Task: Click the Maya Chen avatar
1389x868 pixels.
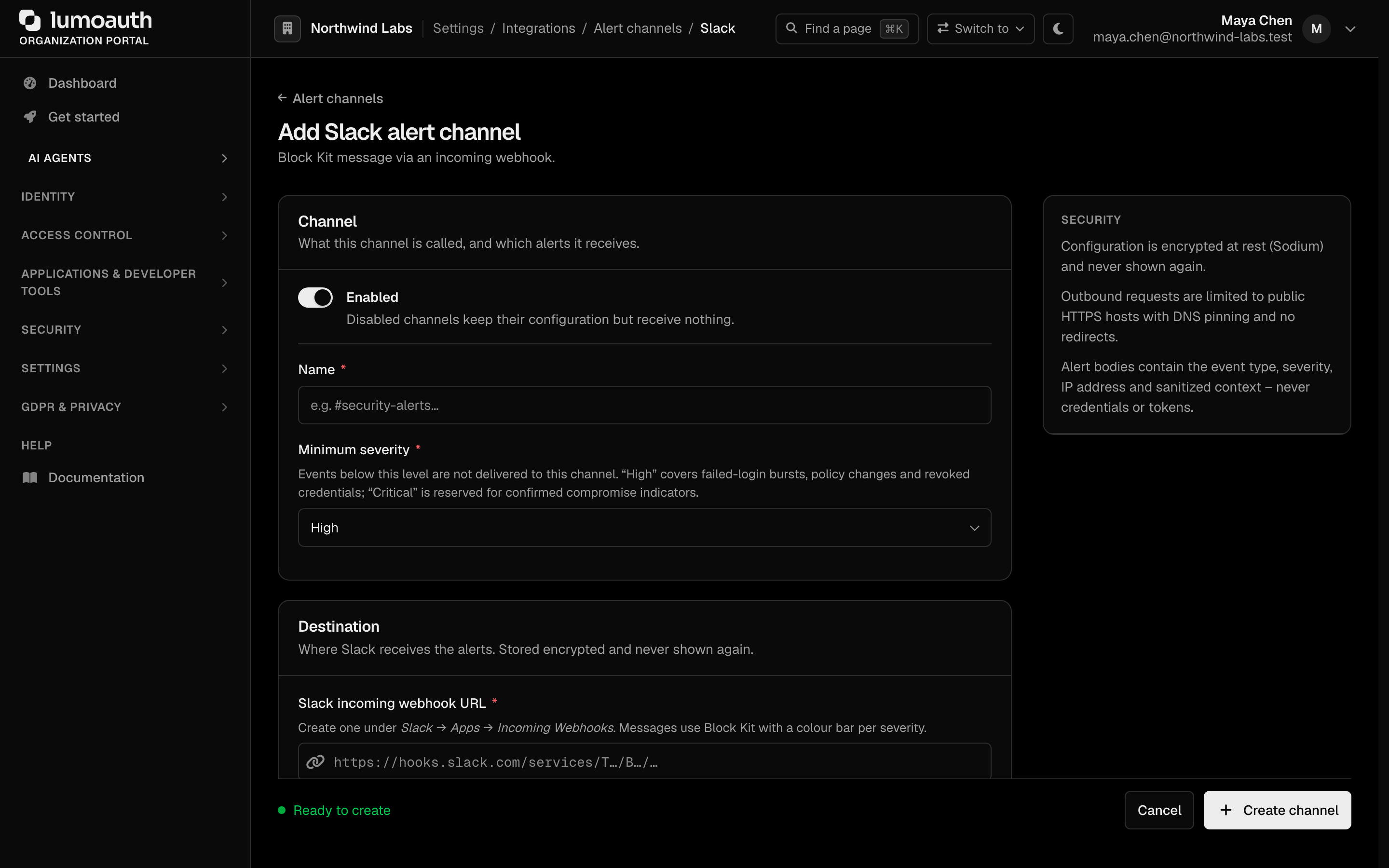Action: tap(1317, 29)
